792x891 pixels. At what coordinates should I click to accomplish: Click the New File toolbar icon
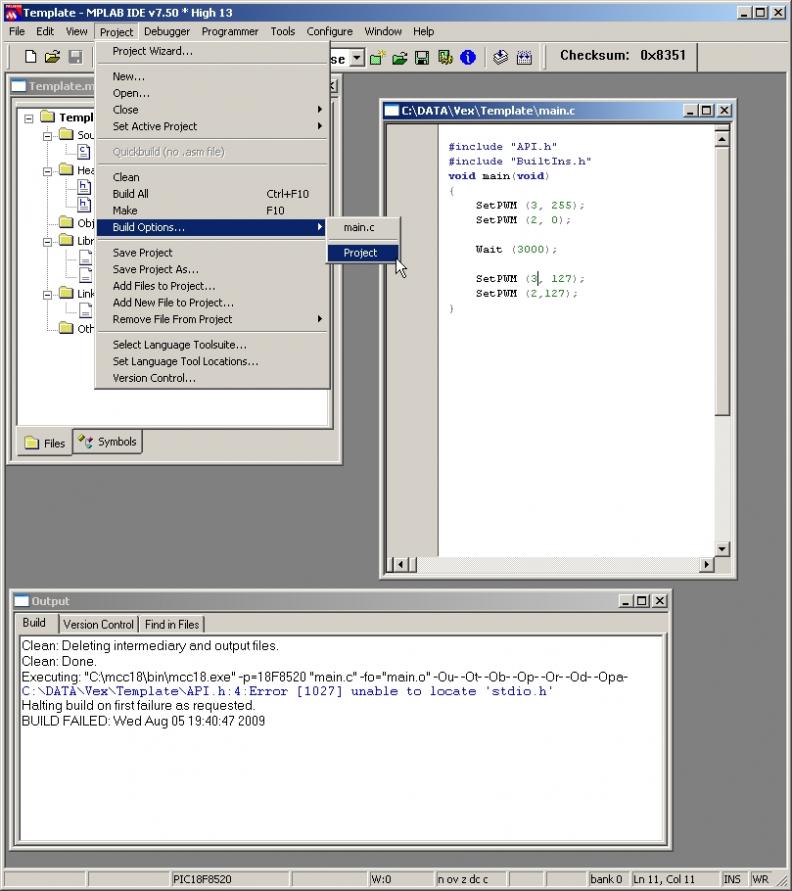(x=31, y=56)
